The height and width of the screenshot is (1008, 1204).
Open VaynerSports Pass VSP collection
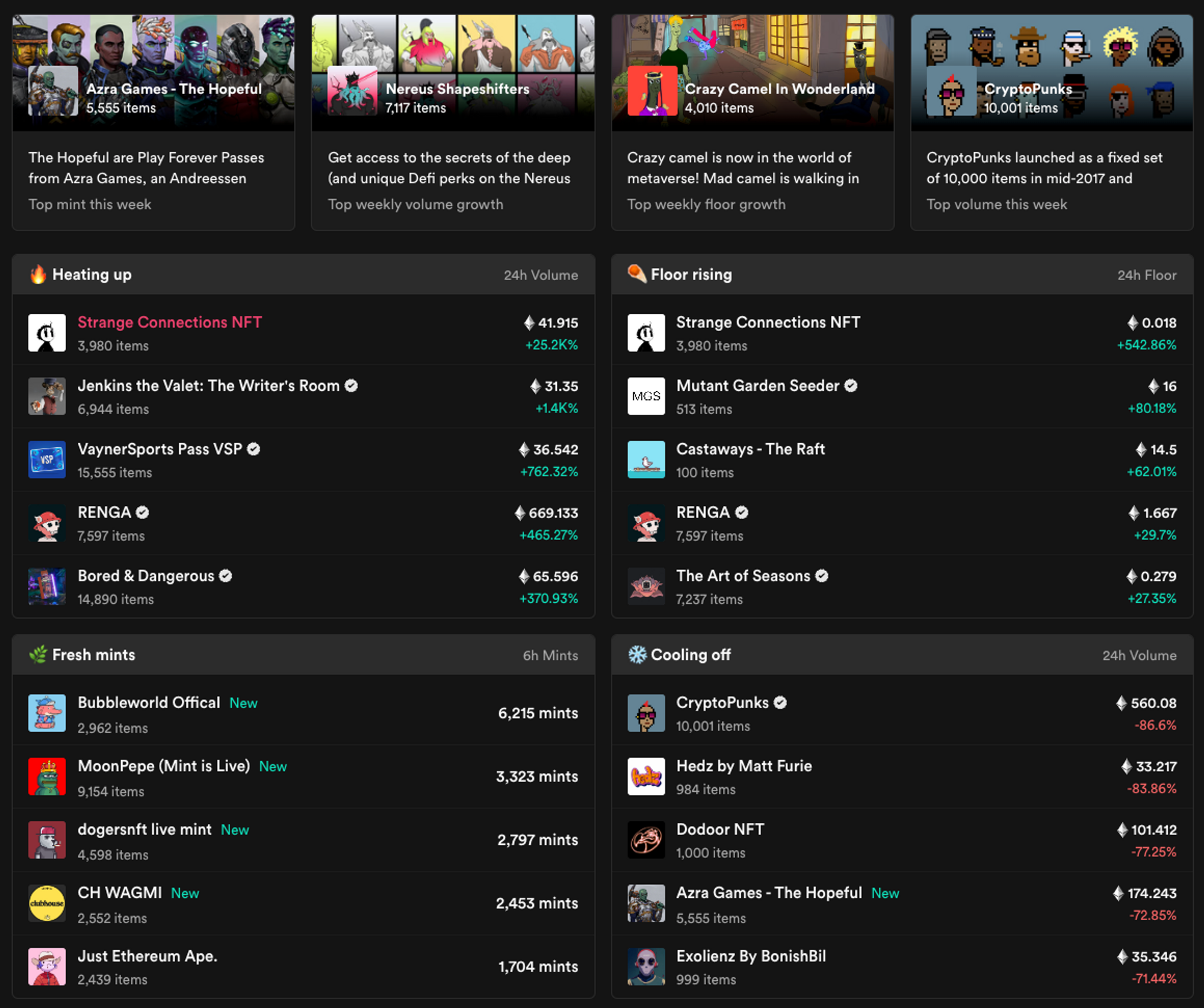[x=160, y=449]
